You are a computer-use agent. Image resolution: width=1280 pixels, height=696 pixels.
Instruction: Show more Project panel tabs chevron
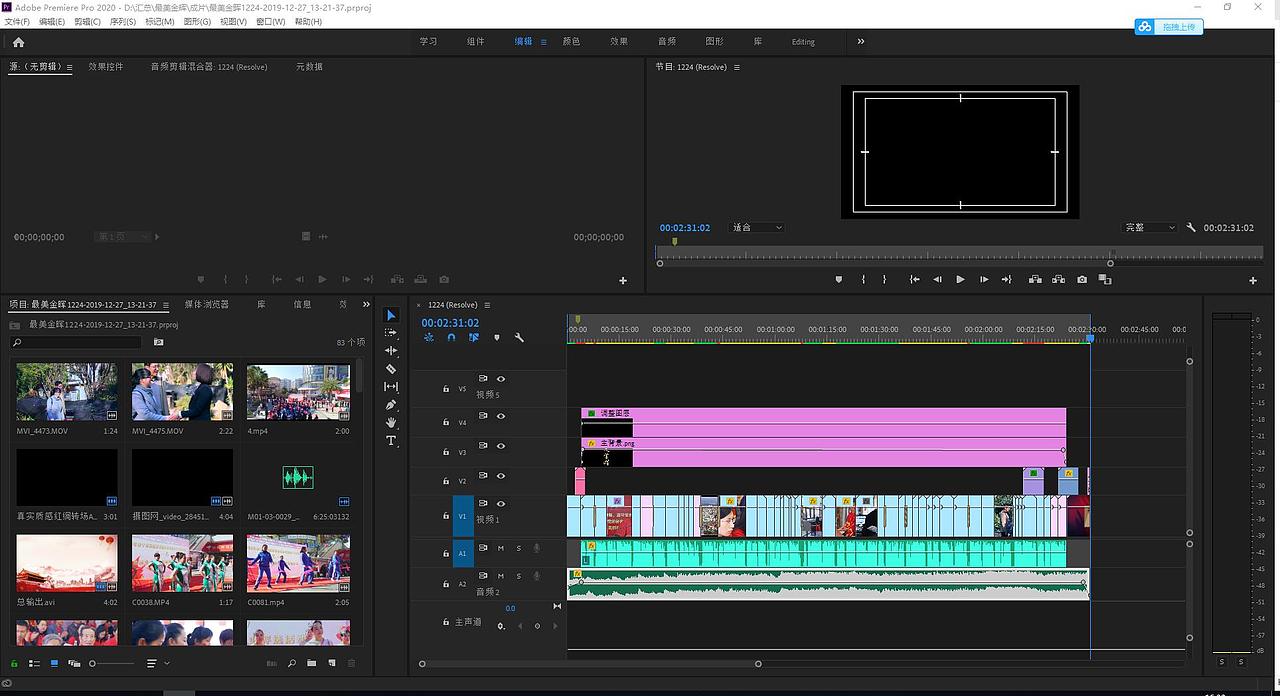(x=366, y=304)
